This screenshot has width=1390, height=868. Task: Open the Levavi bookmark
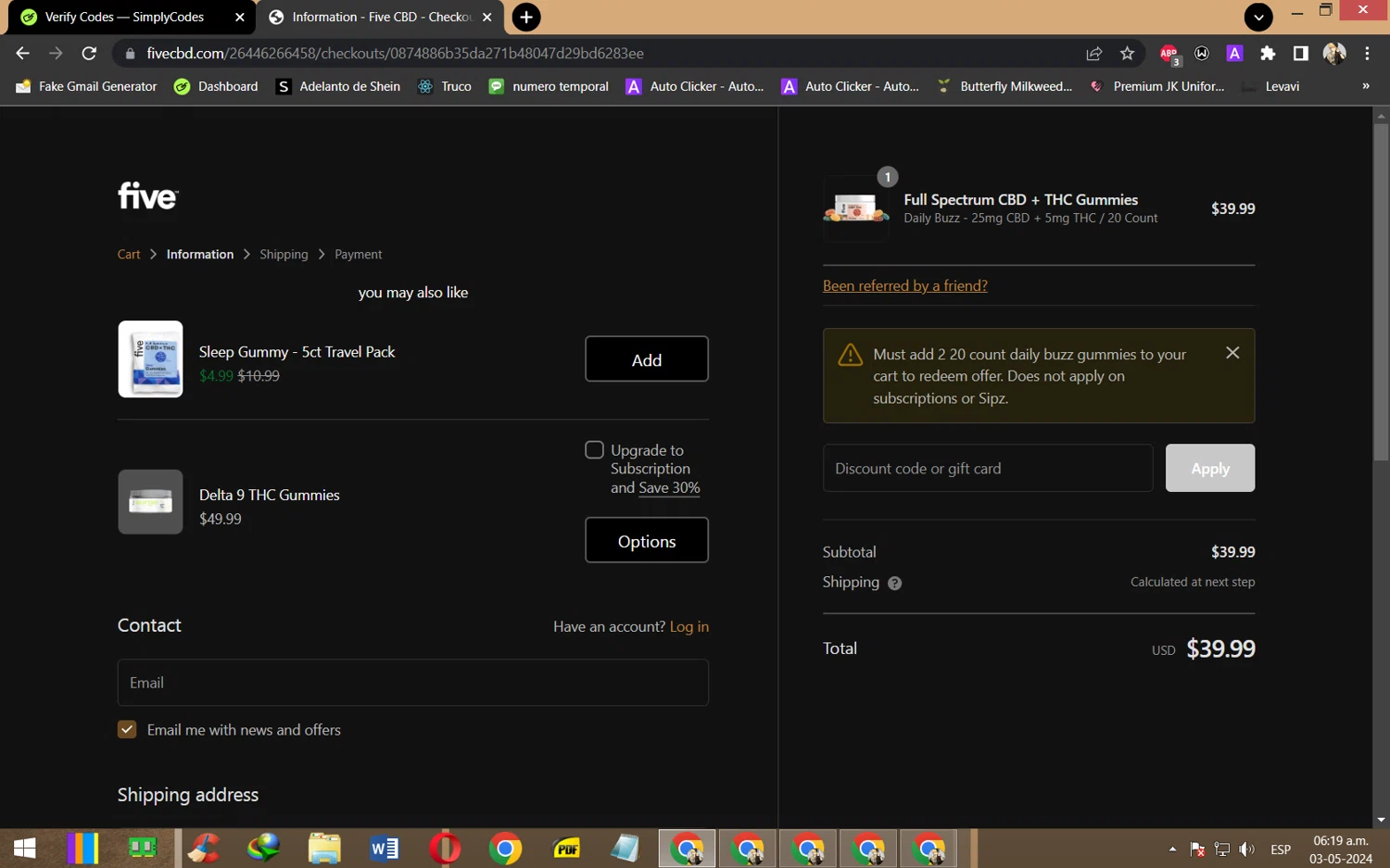[x=1270, y=86]
